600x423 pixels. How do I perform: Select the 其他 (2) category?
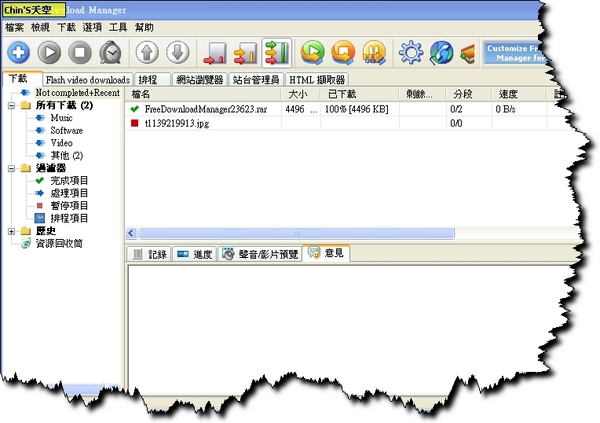pyautogui.click(x=67, y=155)
